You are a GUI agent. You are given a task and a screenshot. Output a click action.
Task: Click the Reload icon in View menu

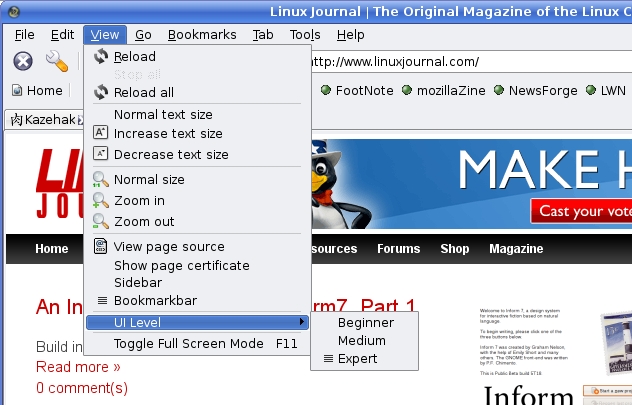pos(100,57)
